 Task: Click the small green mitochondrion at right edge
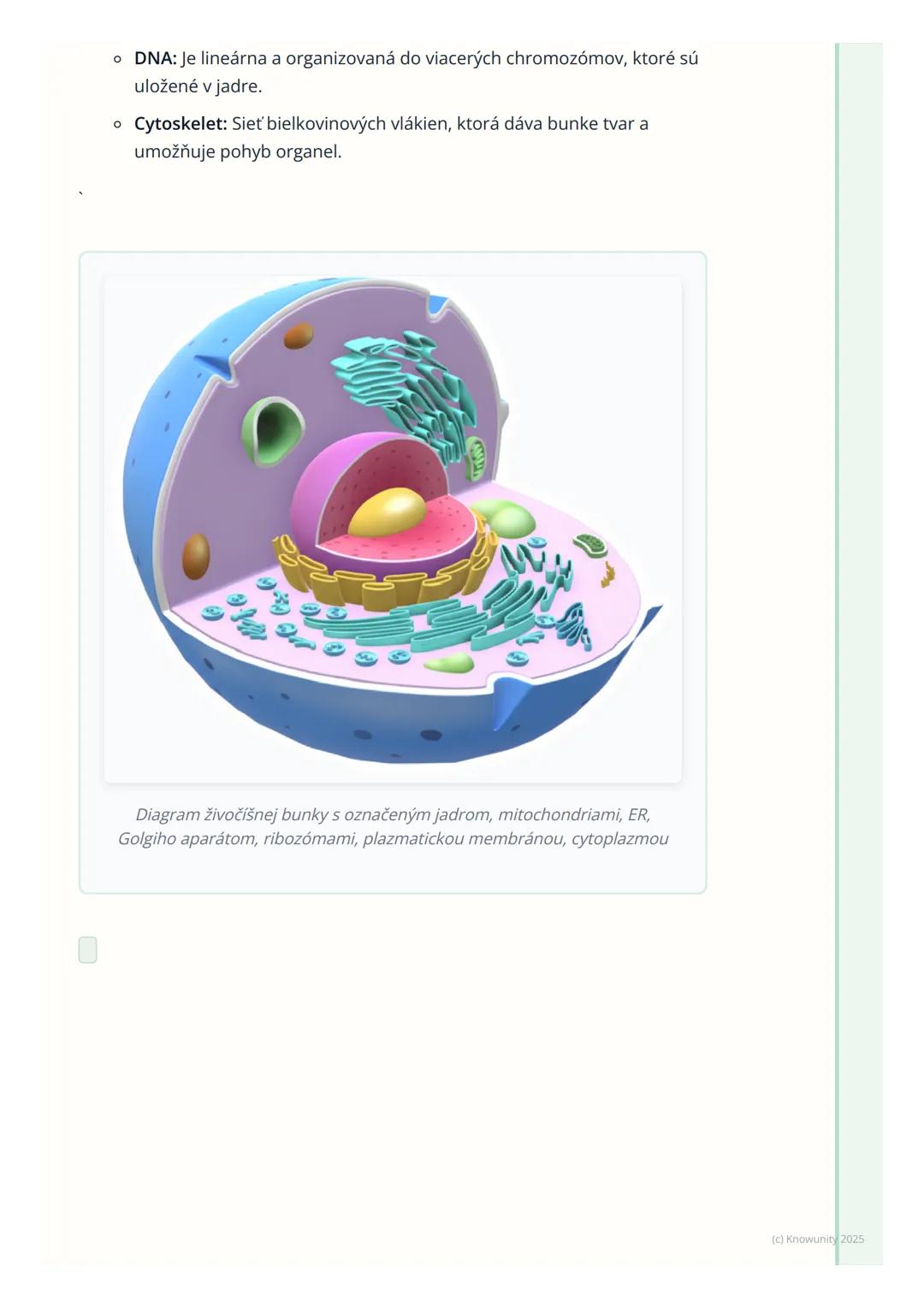pyautogui.click(x=589, y=544)
